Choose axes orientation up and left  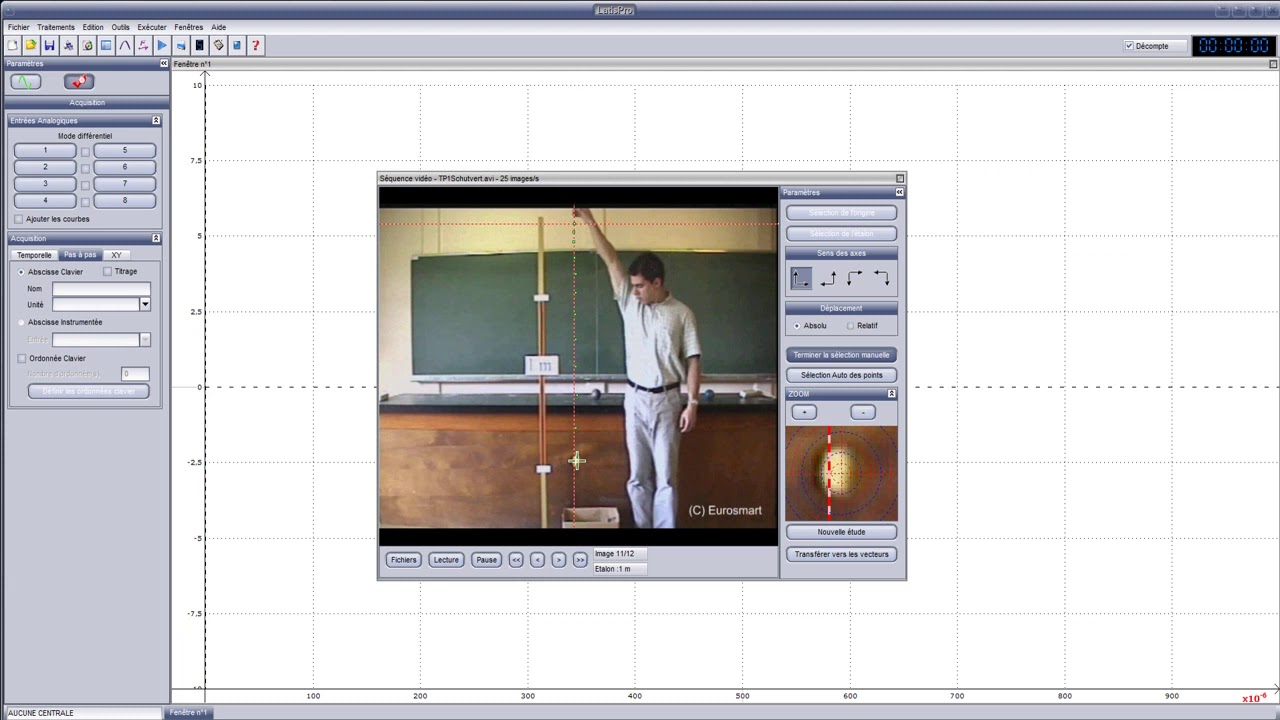click(x=828, y=279)
